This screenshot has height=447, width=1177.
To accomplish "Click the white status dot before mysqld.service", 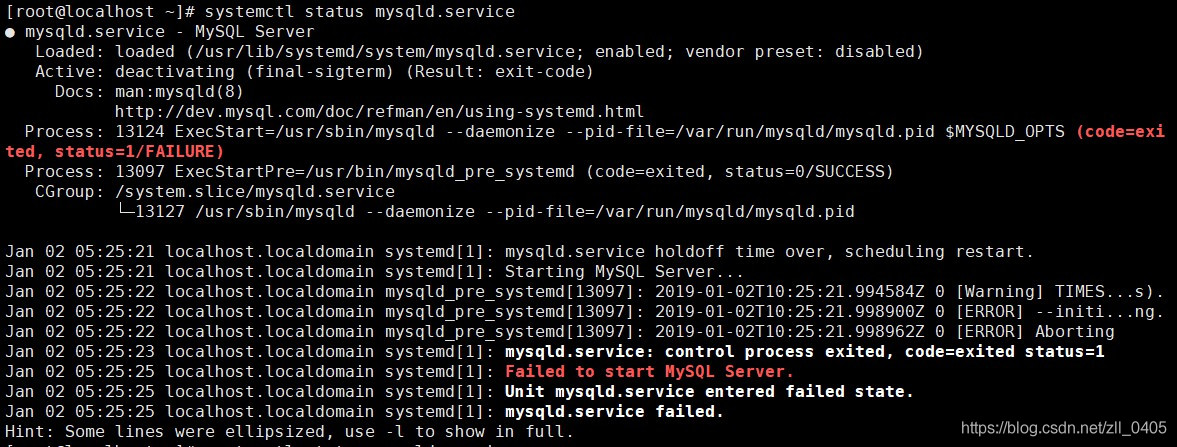I will 10,32.
